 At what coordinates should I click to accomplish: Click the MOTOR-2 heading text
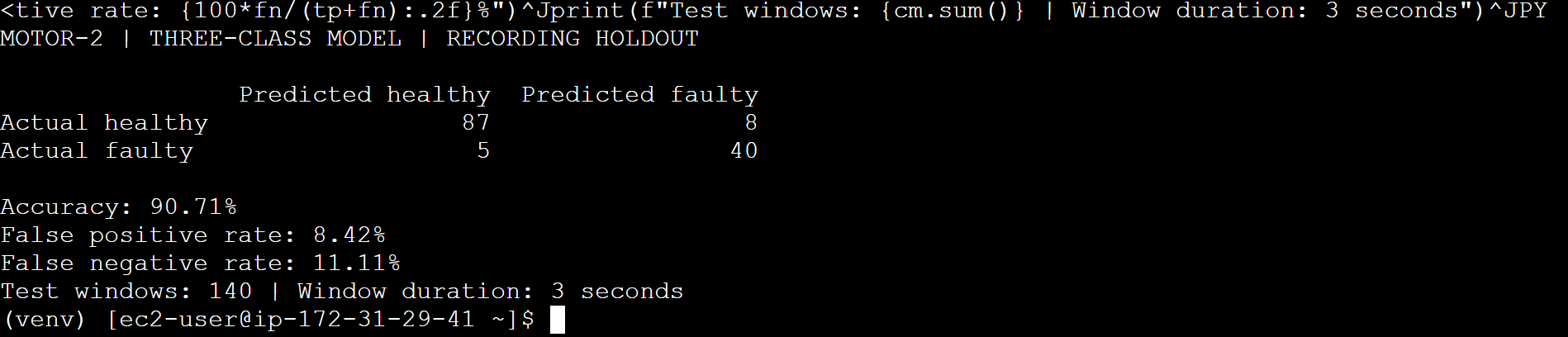(x=52, y=38)
